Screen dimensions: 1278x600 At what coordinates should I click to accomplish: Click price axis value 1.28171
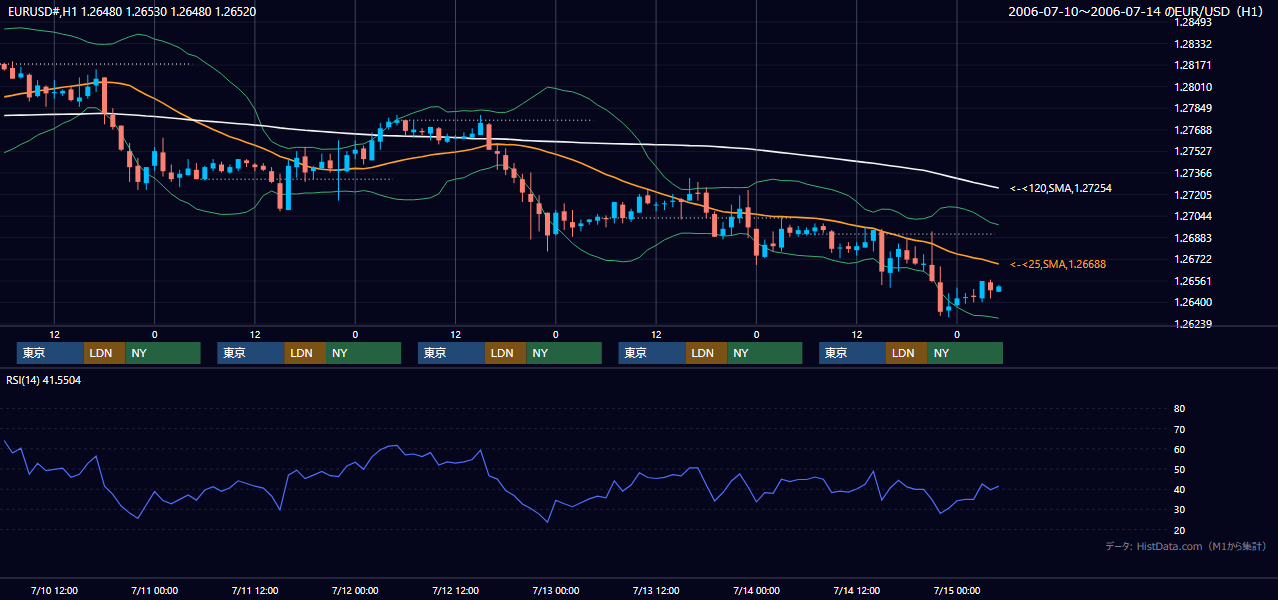coord(1192,65)
